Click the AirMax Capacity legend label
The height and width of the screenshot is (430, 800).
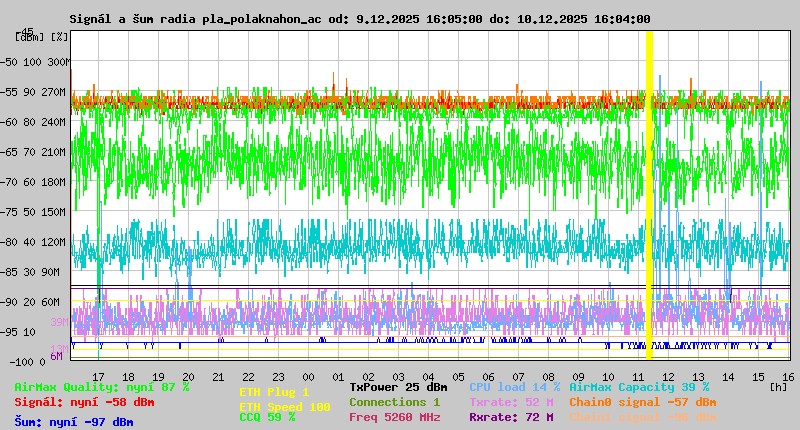638,387
